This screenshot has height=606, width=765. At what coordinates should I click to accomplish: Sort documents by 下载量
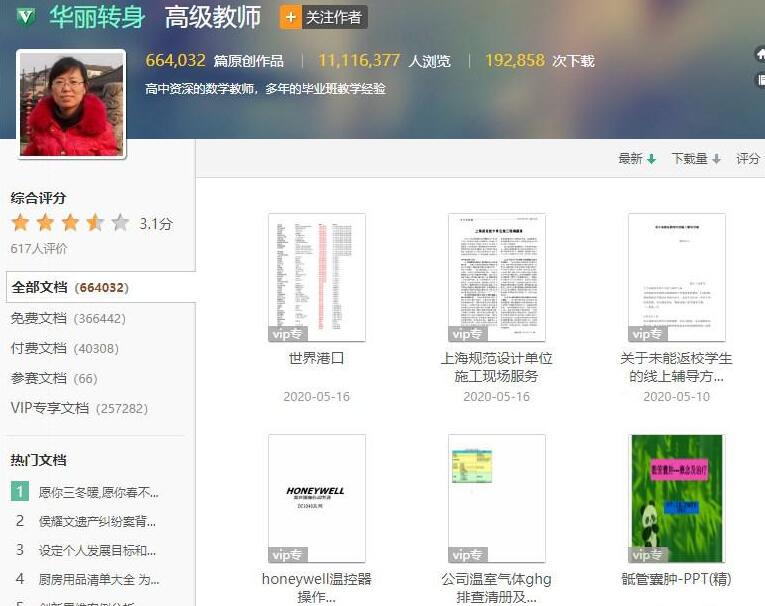689,159
